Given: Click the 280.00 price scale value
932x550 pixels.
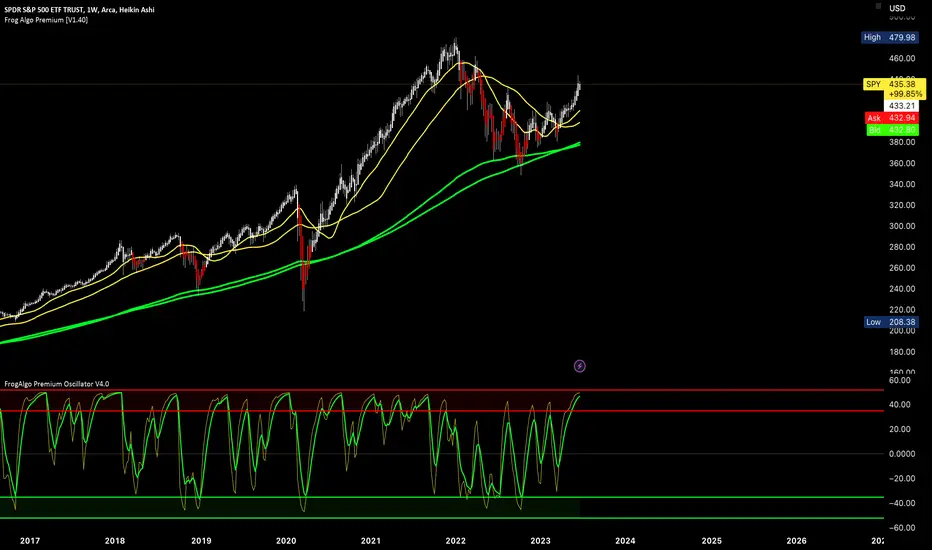Looking at the screenshot, I should 902,247.
